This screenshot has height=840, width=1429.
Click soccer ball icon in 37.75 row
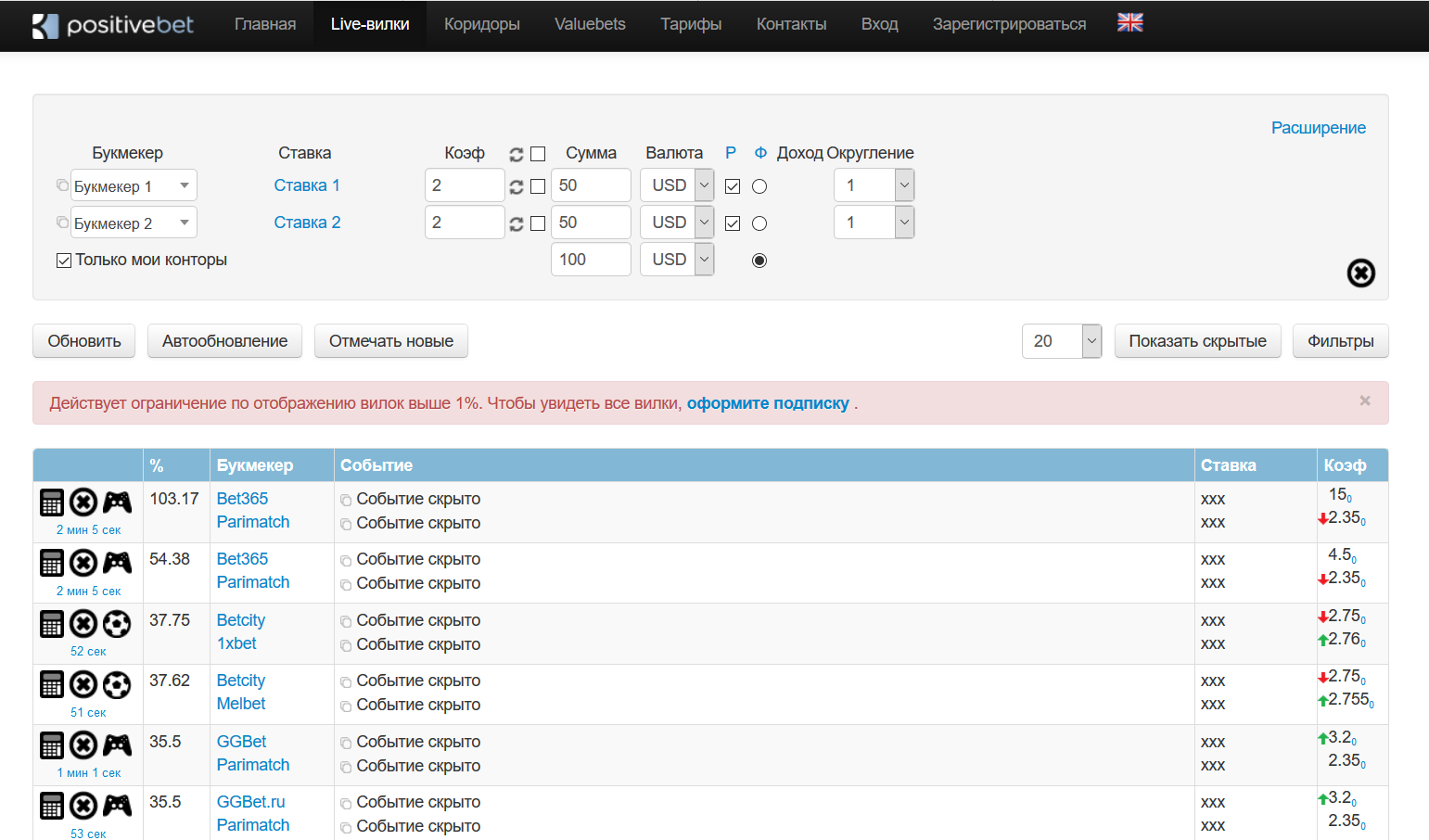click(117, 624)
